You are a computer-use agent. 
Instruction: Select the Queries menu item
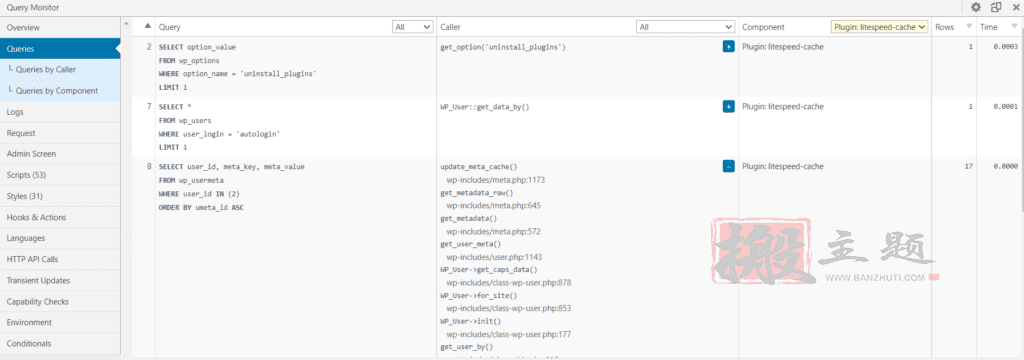click(x=60, y=48)
